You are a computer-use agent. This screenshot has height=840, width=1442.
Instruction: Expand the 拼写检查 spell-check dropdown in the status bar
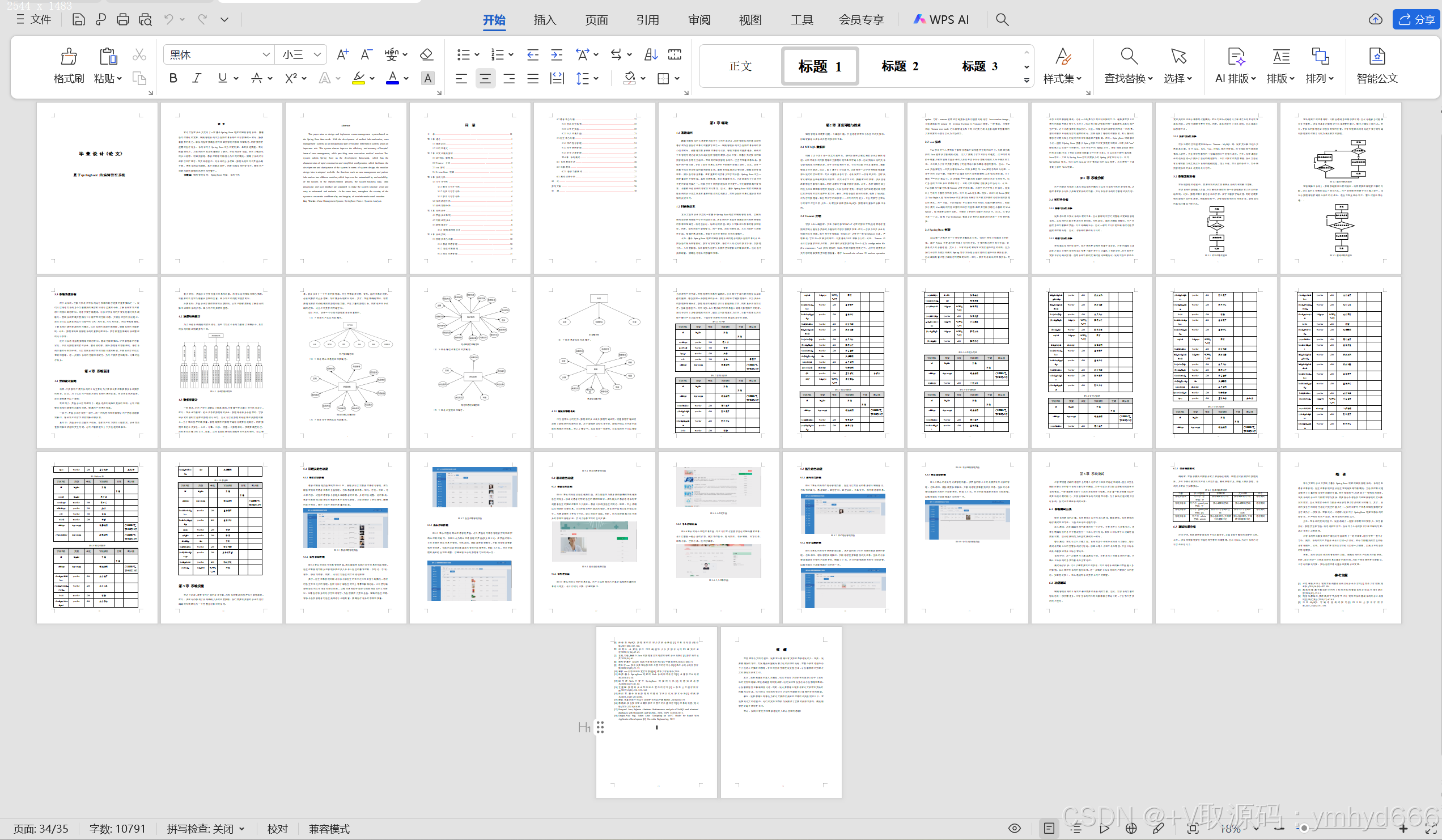[242, 829]
